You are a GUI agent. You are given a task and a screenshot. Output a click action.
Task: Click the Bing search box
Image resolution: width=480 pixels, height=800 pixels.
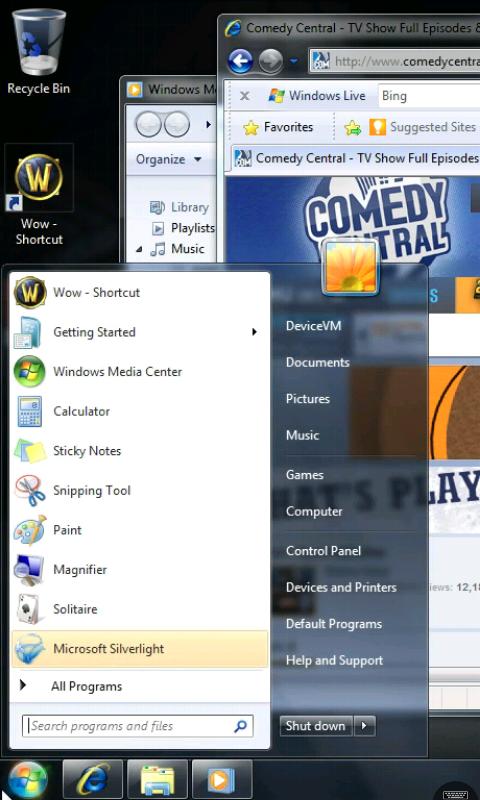pos(428,96)
